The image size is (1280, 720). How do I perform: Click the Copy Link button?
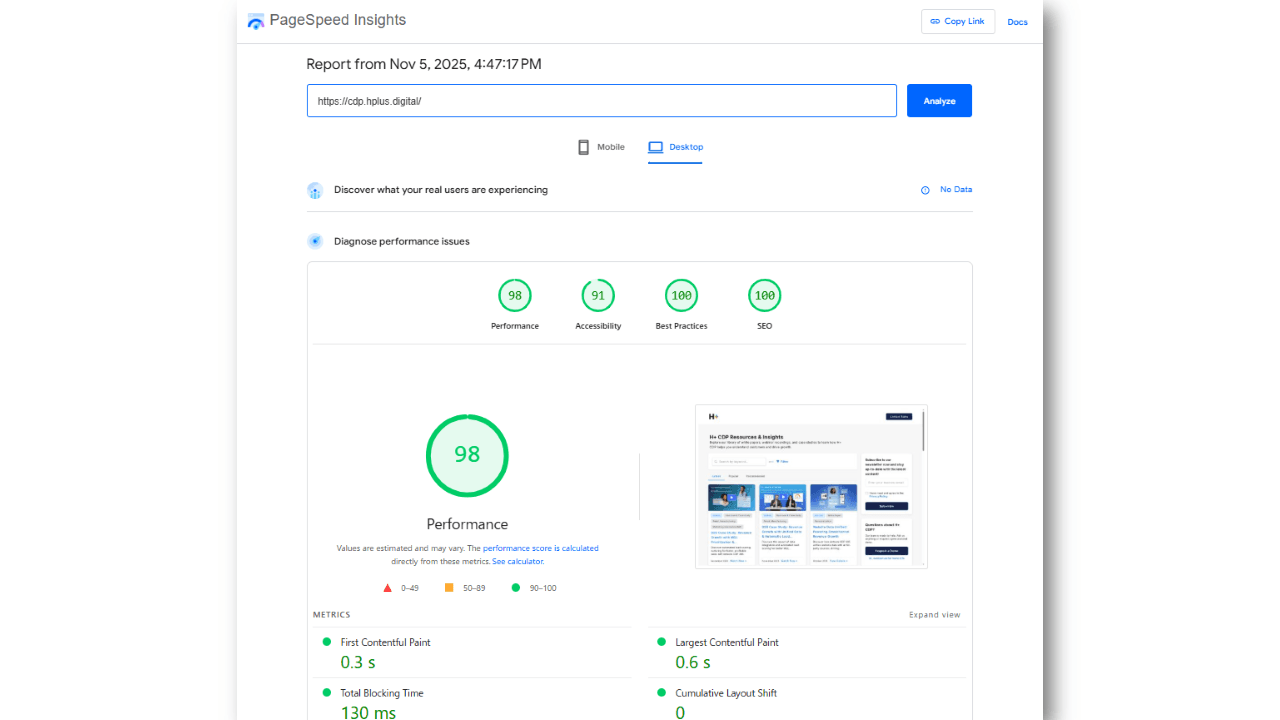[x=957, y=22]
